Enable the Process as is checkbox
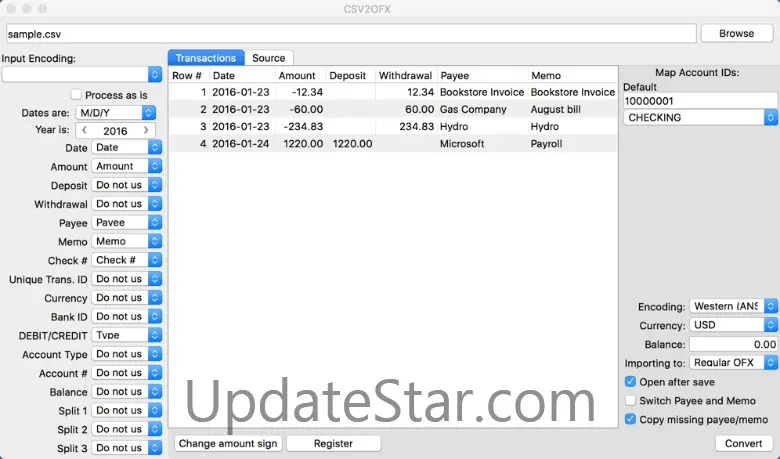Image resolution: width=780 pixels, height=459 pixels. click(76, 94)
